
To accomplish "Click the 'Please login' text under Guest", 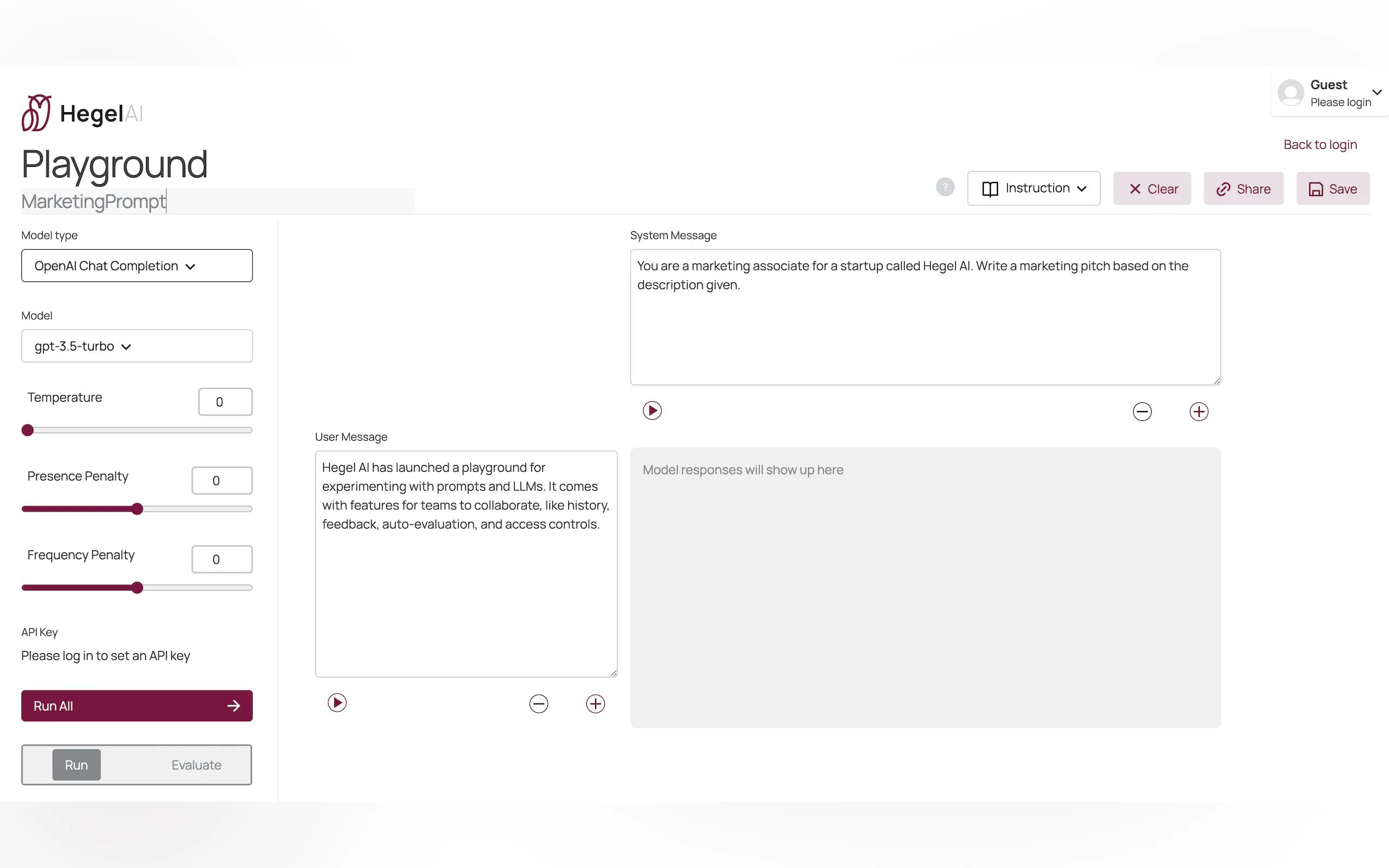I will pos(1340,102).
